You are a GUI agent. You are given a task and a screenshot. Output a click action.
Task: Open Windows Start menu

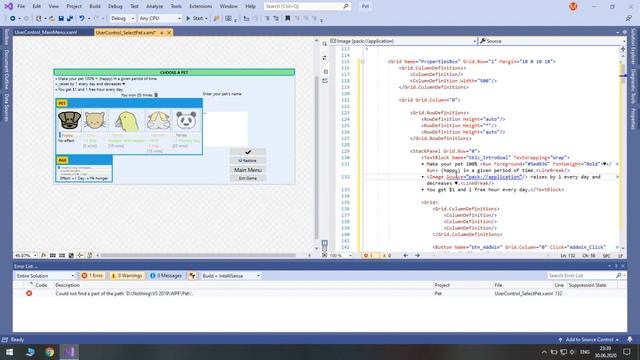click(x=9, y=352)
